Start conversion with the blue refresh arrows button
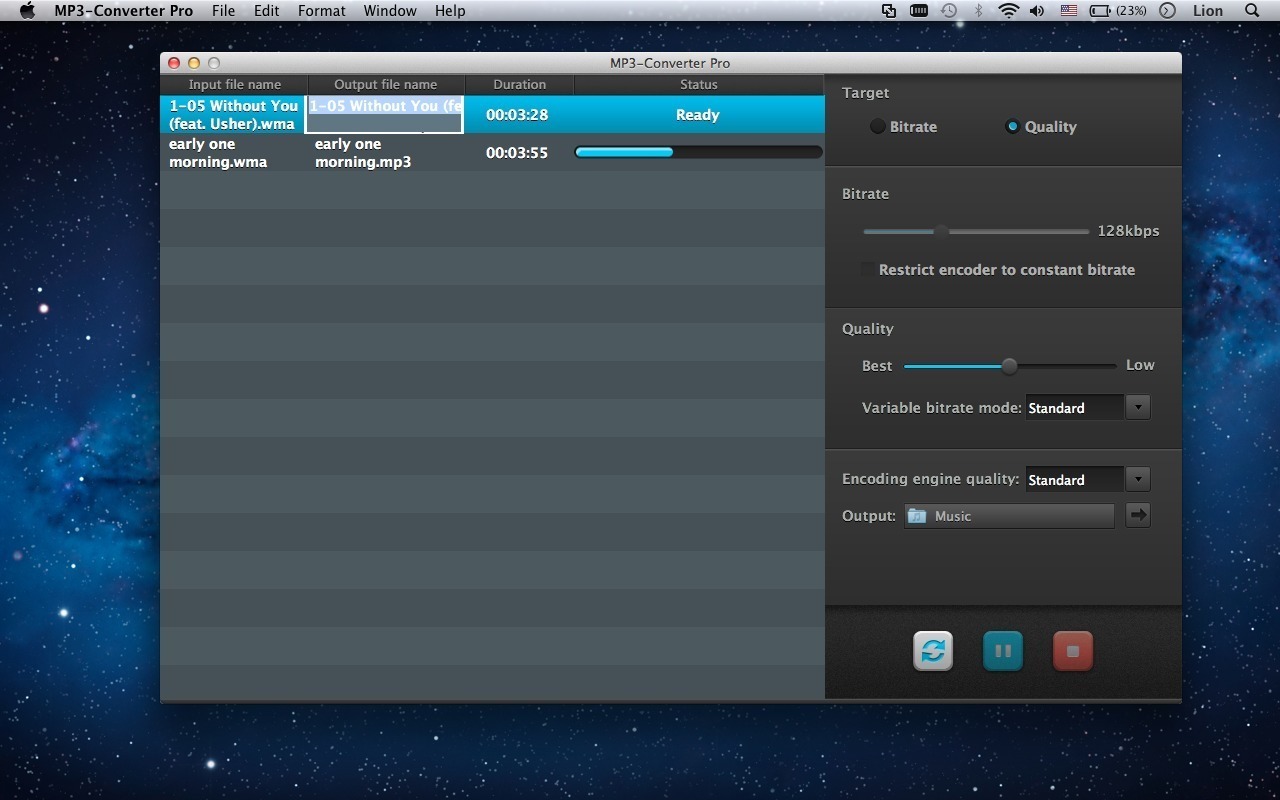Screen dimensions: 1280x800 tap(932, 651)
